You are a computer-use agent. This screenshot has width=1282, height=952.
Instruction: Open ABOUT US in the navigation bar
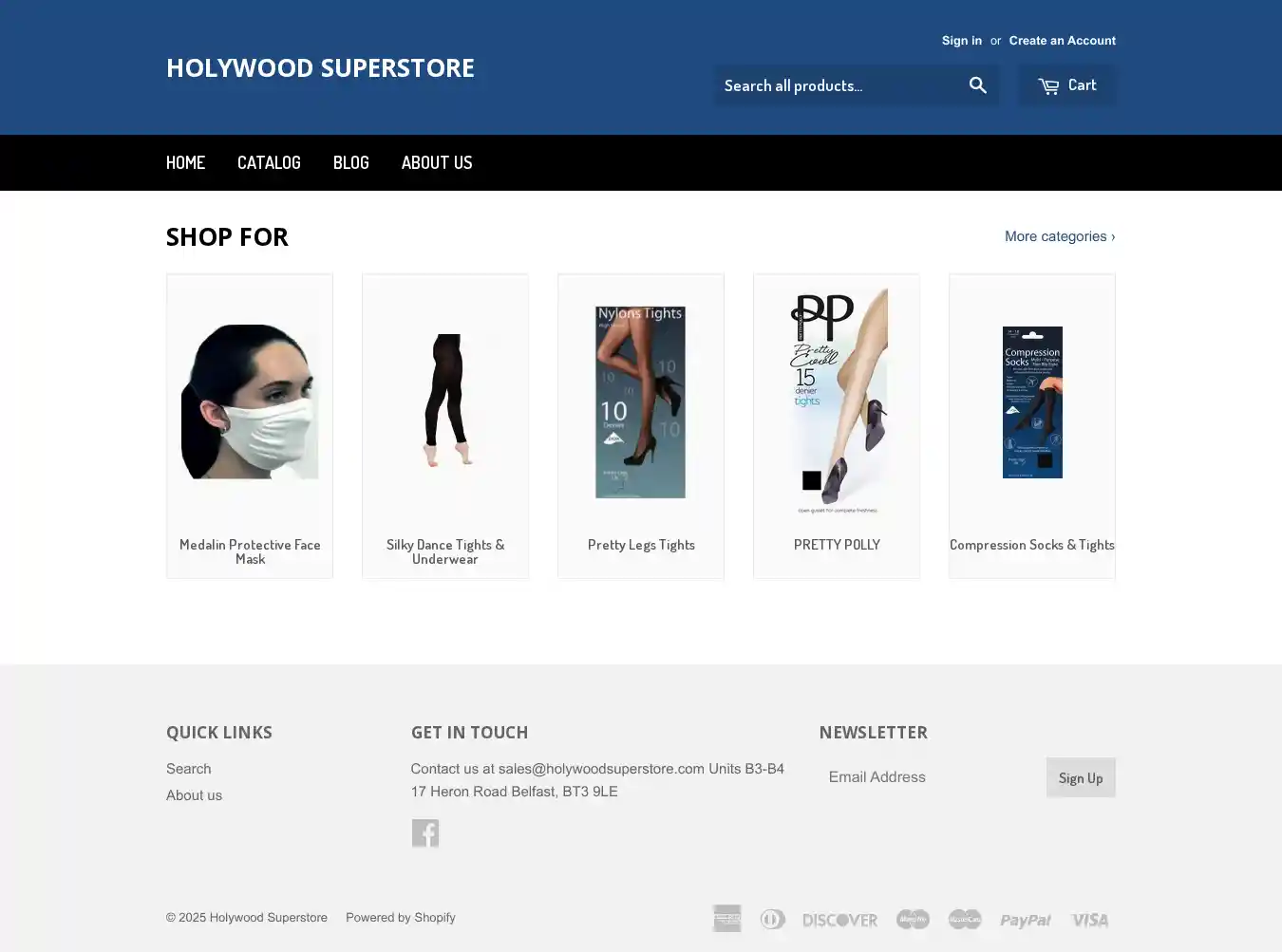437,162
